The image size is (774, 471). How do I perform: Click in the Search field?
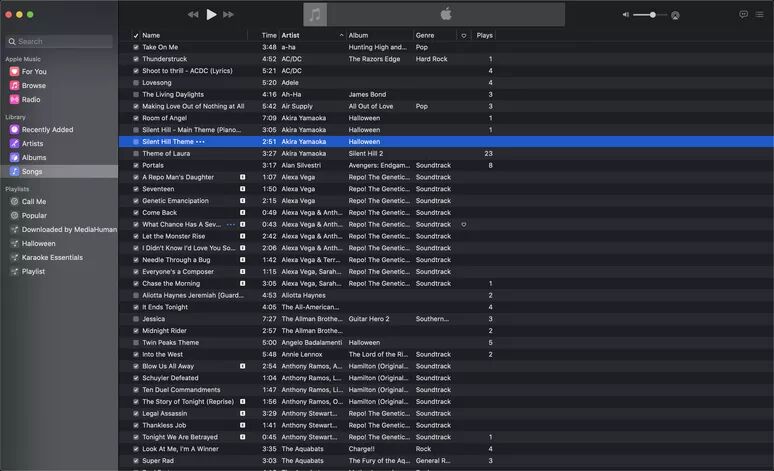[x=59, y=41]
